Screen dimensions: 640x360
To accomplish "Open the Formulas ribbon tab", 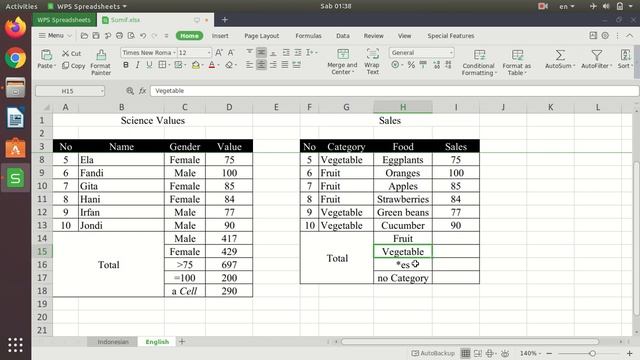I will 308,36.
